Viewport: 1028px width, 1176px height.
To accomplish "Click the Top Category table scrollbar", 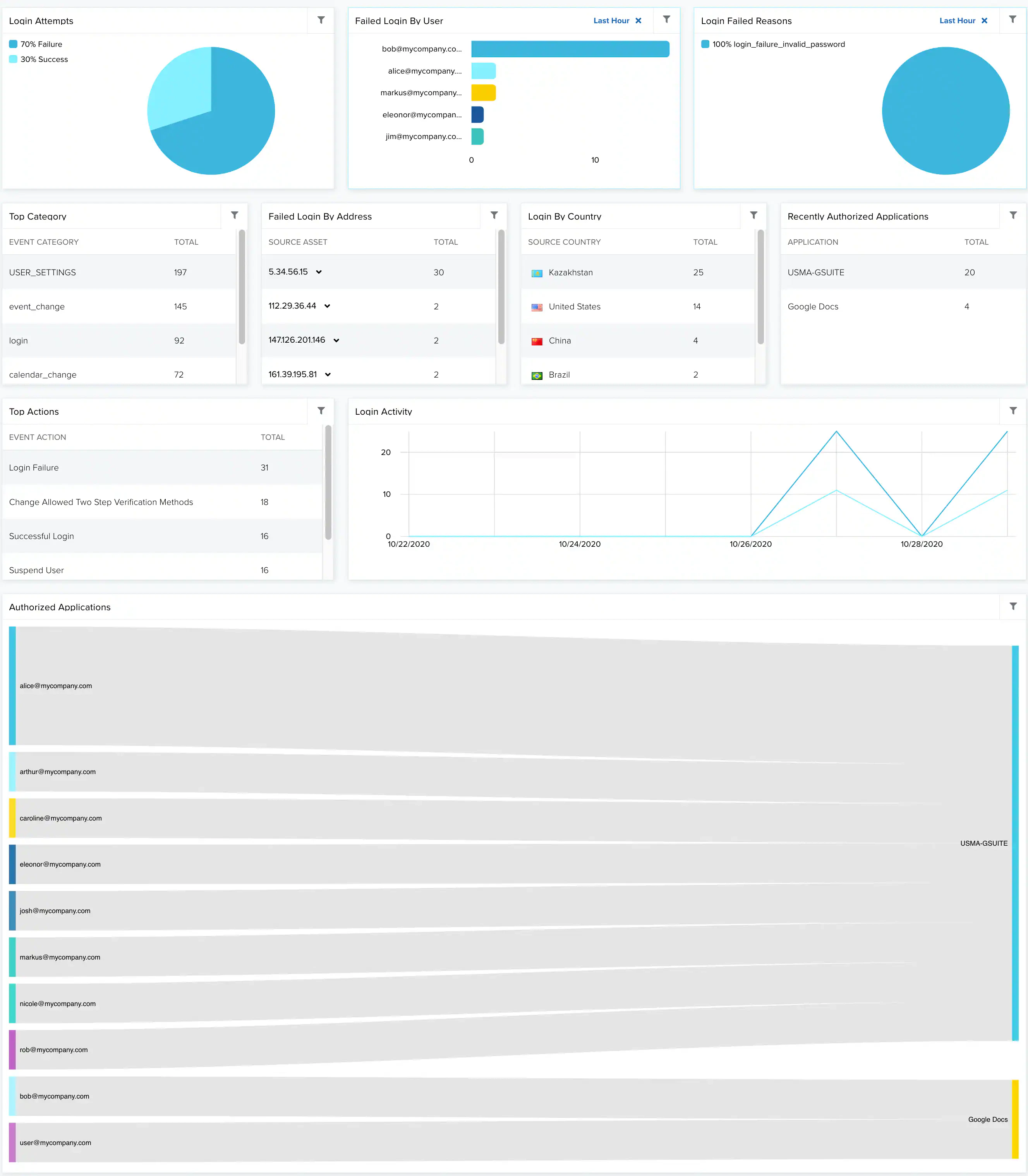I will pyautogui.click(x=242, y=287).
